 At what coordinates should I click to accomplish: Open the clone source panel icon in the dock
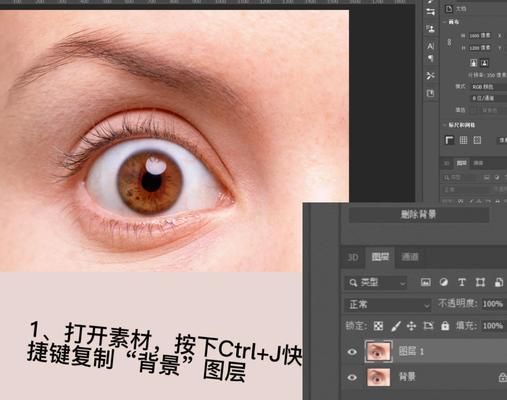(x=430, y=29)
